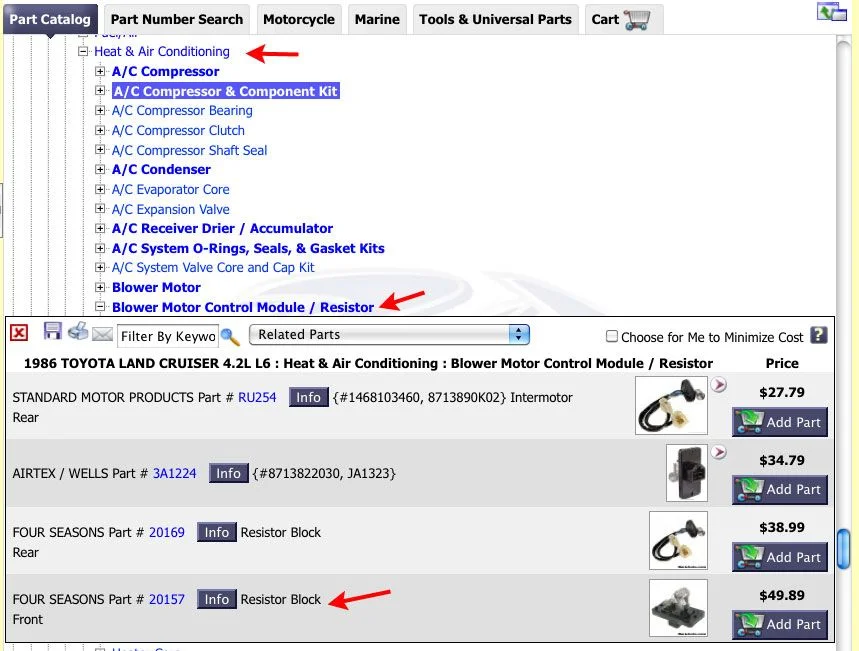Expand the A/C Compressor Clutch node
Screen dimensions: 859x651
click(100, 130)
